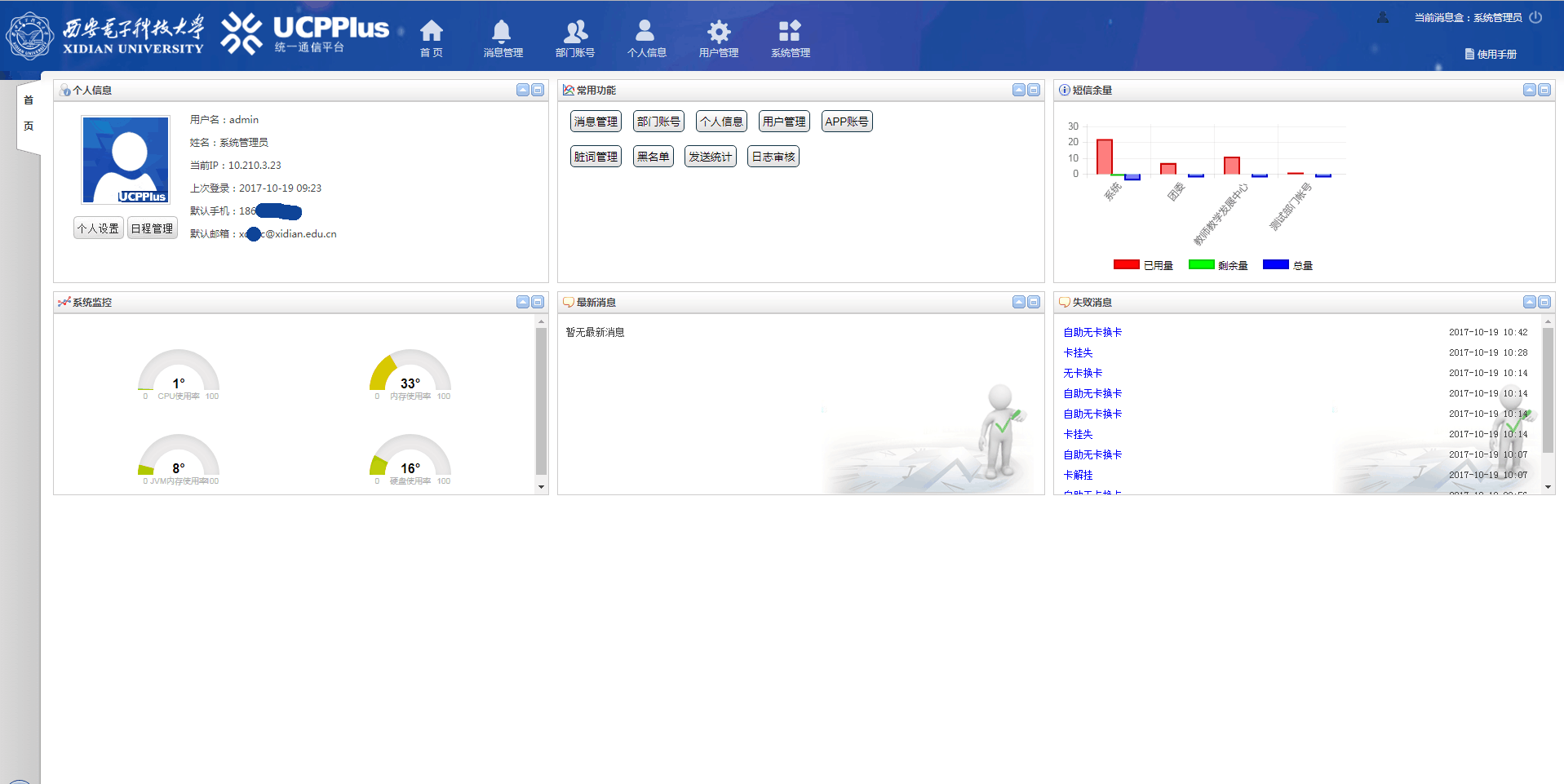The height and width of the screenshot is (784, 1564).
Task: Toggle 已用量 red legend swatch
Action: point(1126,264)
